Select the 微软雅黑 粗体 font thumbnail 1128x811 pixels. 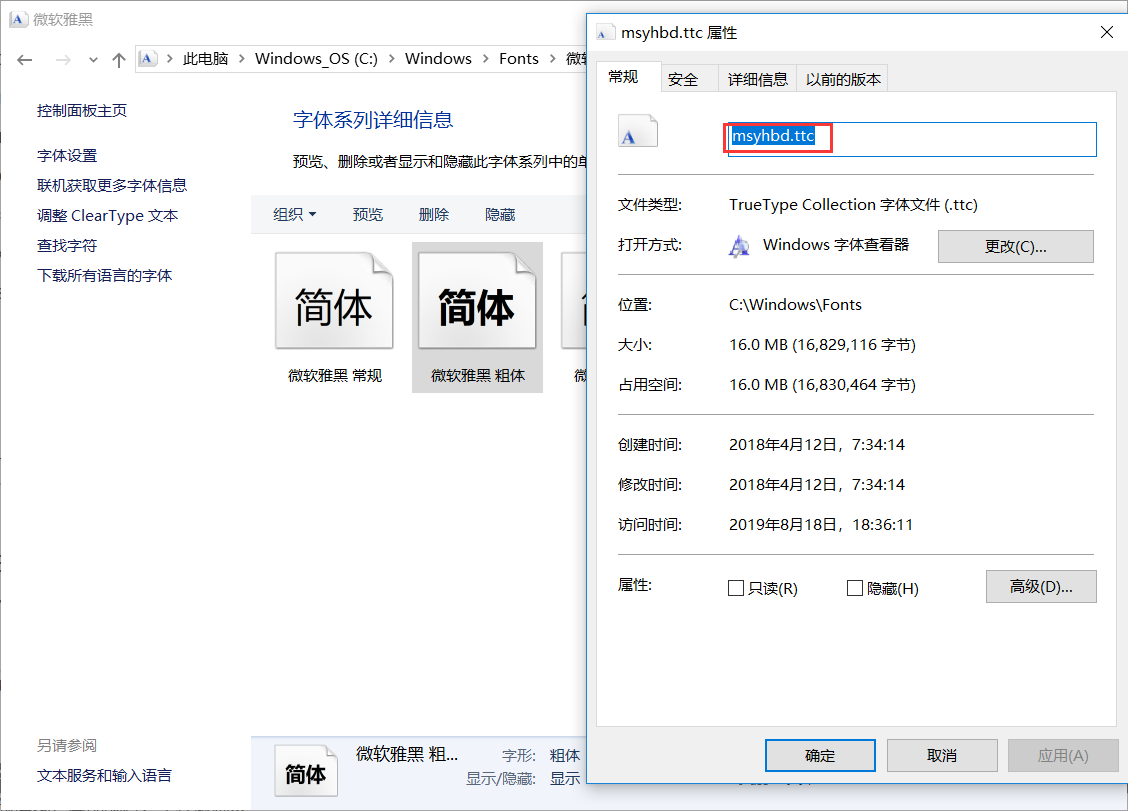click(478, 317)
